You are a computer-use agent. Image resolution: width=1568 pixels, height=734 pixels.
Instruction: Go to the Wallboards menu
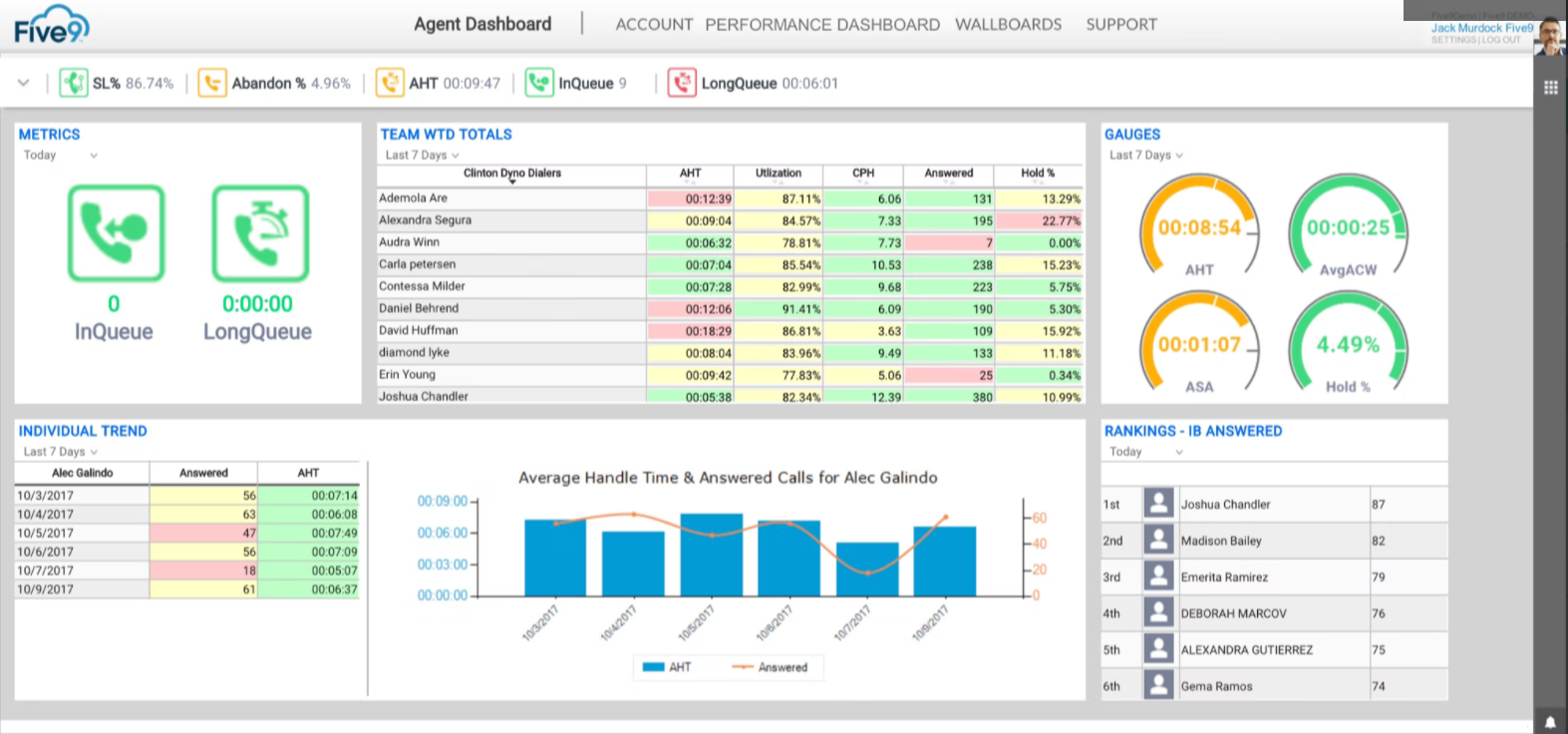[1009, 25]
